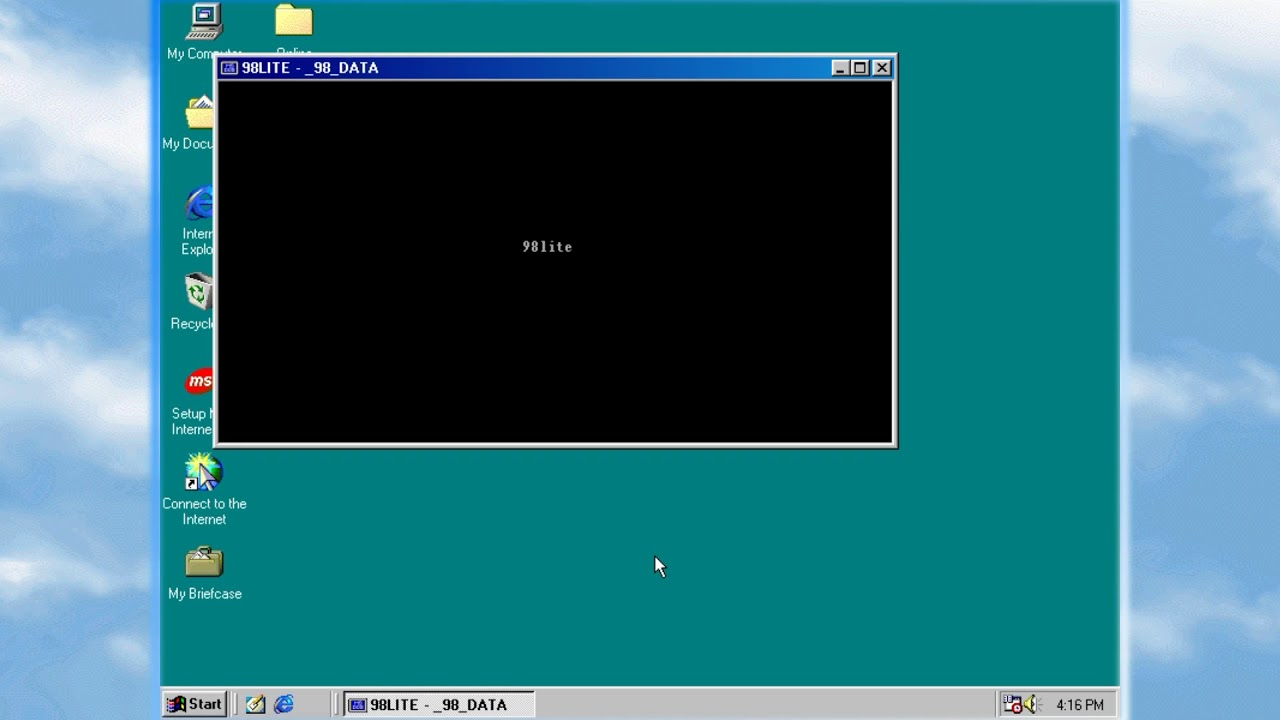Open Setup MSN Internet Access
Screen dimensions: 1280x720
coord(199,382)
